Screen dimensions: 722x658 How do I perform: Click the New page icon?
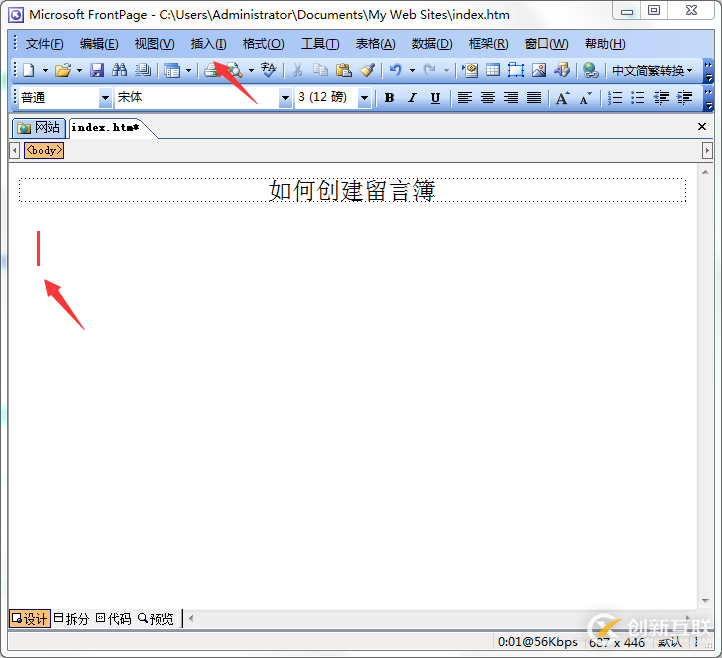tap(29, 70)
